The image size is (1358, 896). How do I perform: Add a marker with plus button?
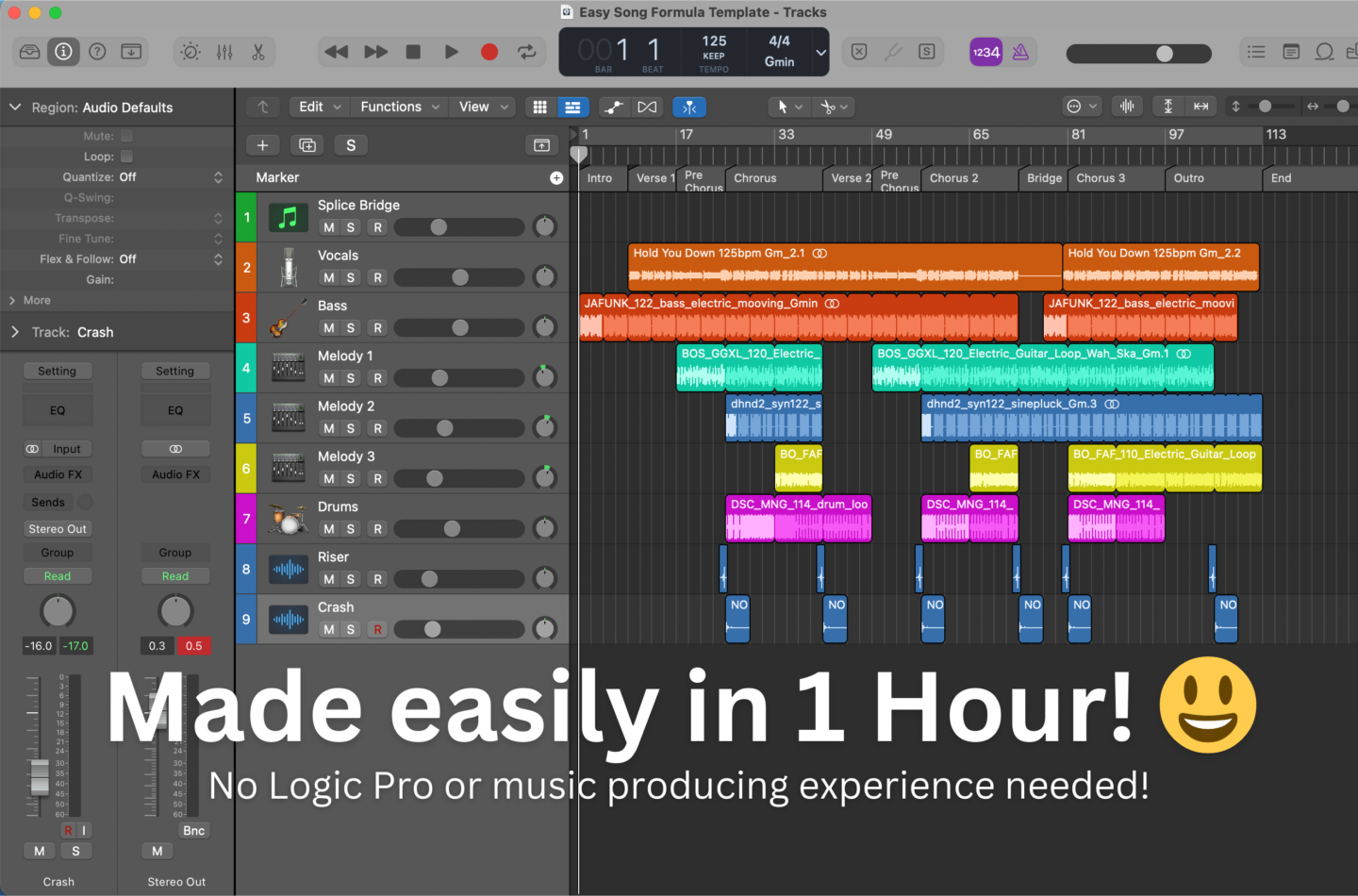tap(556, 177)
